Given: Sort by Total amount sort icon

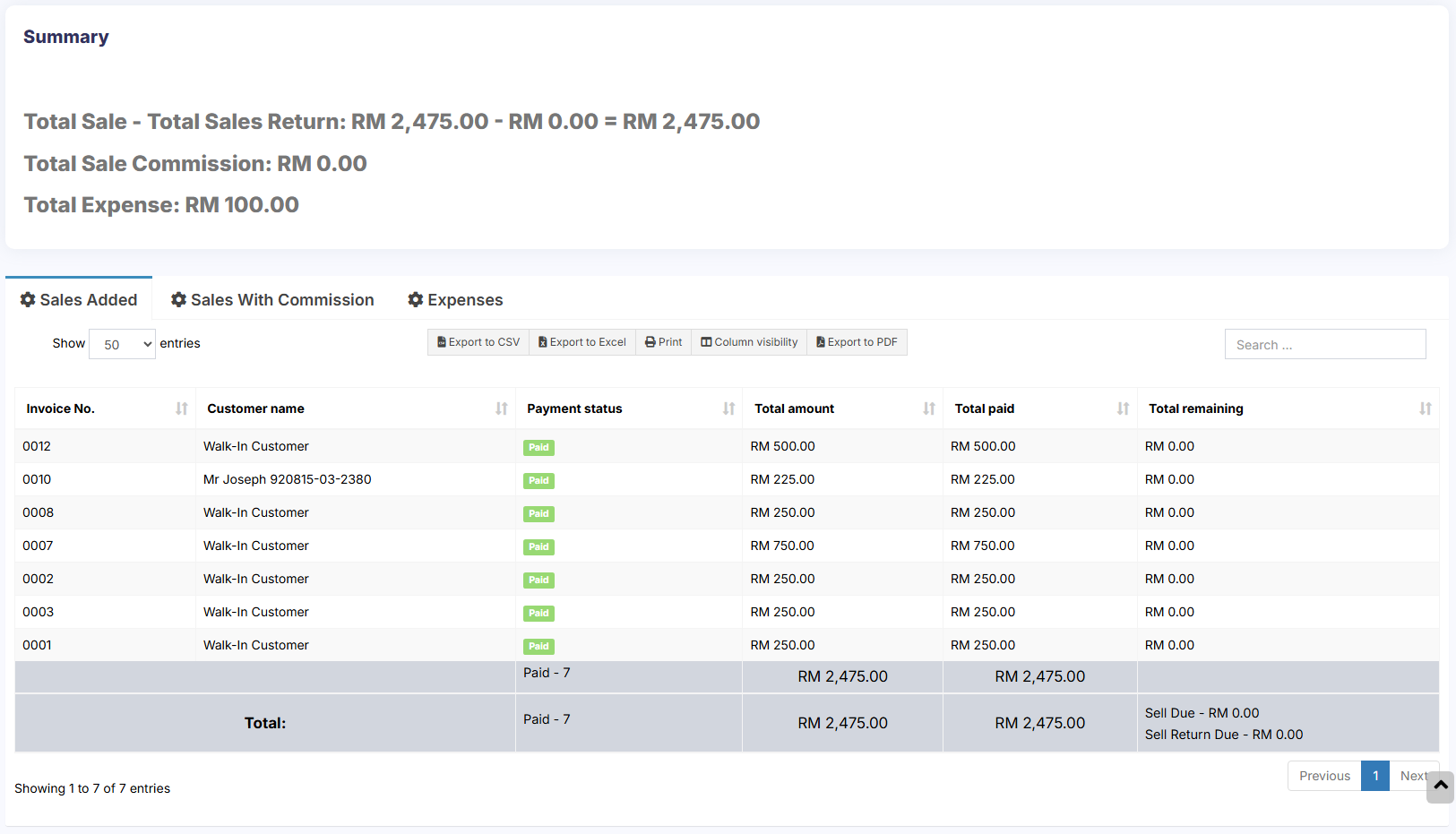Looking at the screenshot, I should pyautogui.click(x=929, y=408).
